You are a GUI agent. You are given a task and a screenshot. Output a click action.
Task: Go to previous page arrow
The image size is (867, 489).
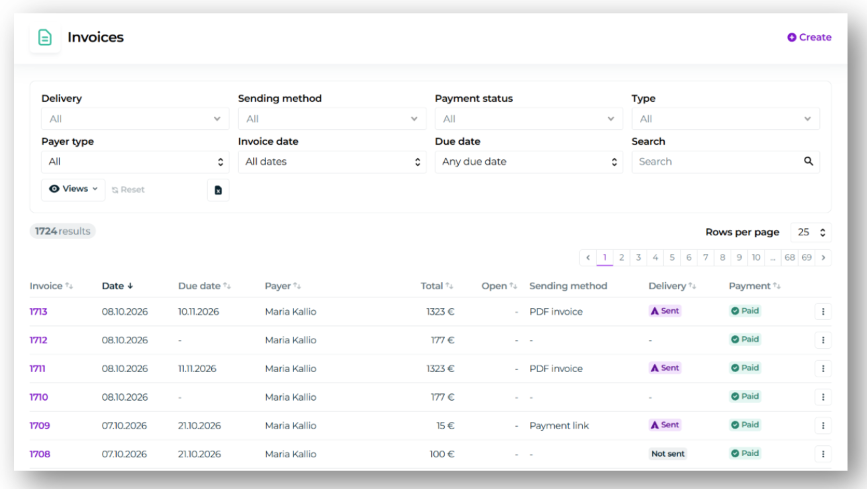(x=588, y=257)
